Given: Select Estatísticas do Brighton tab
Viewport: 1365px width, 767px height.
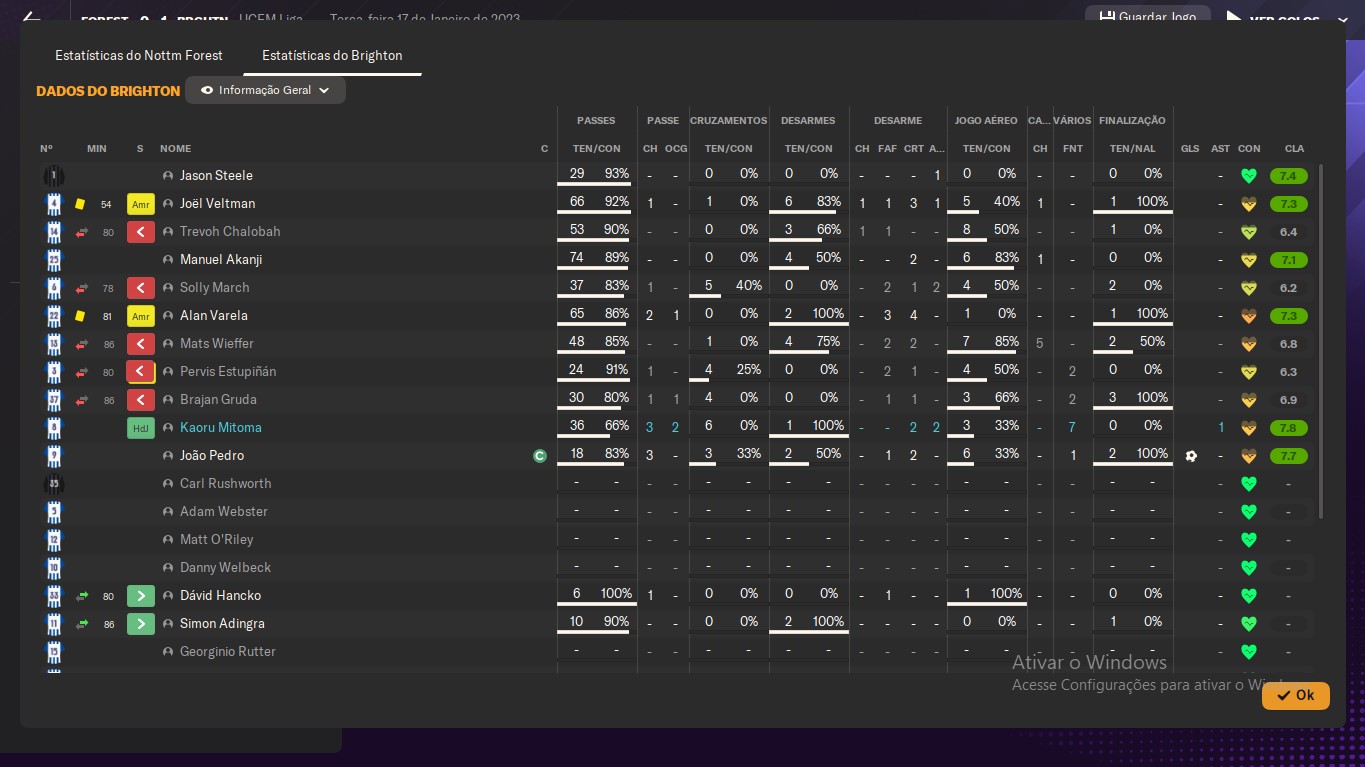Looking at the screenshot, I should 332,55.
